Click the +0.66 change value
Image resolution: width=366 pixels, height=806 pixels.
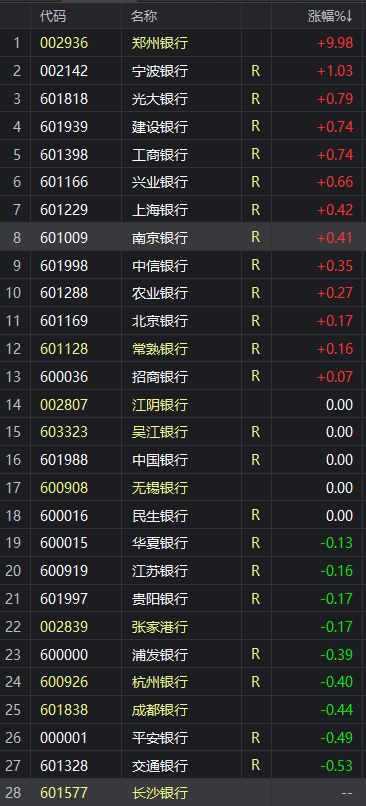point(335,182)
